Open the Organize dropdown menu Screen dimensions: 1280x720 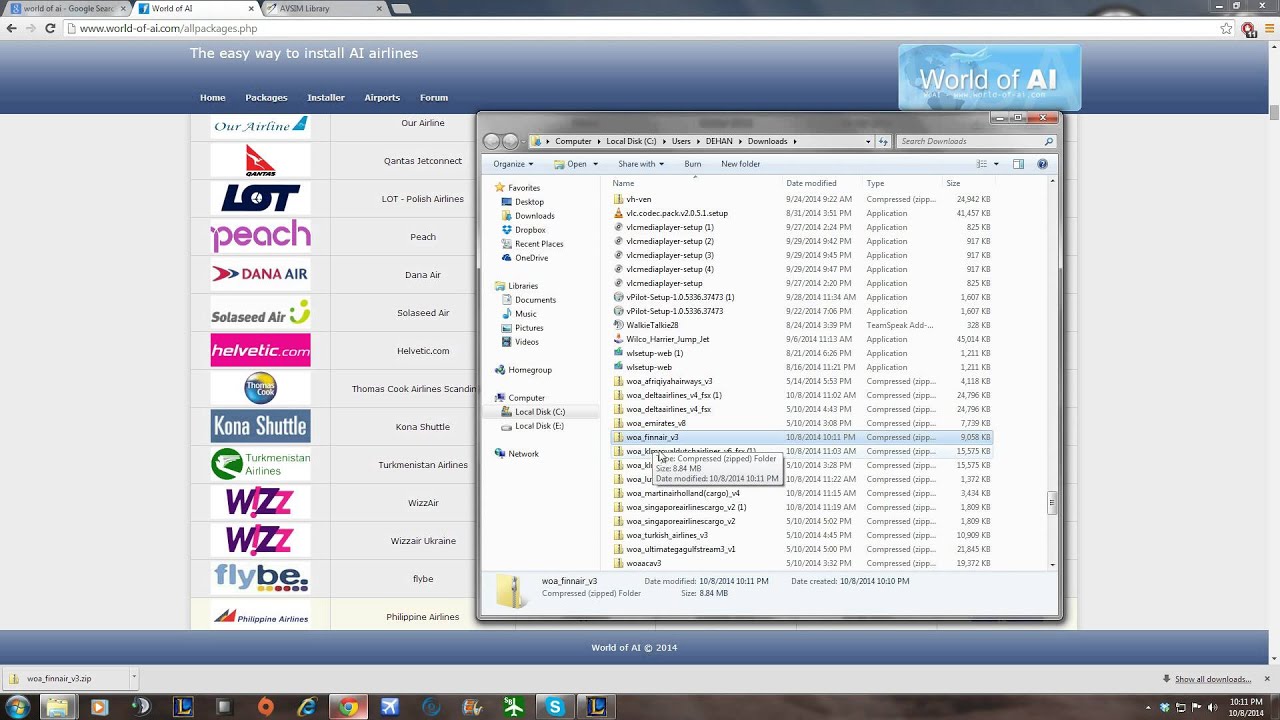[513, 164]
